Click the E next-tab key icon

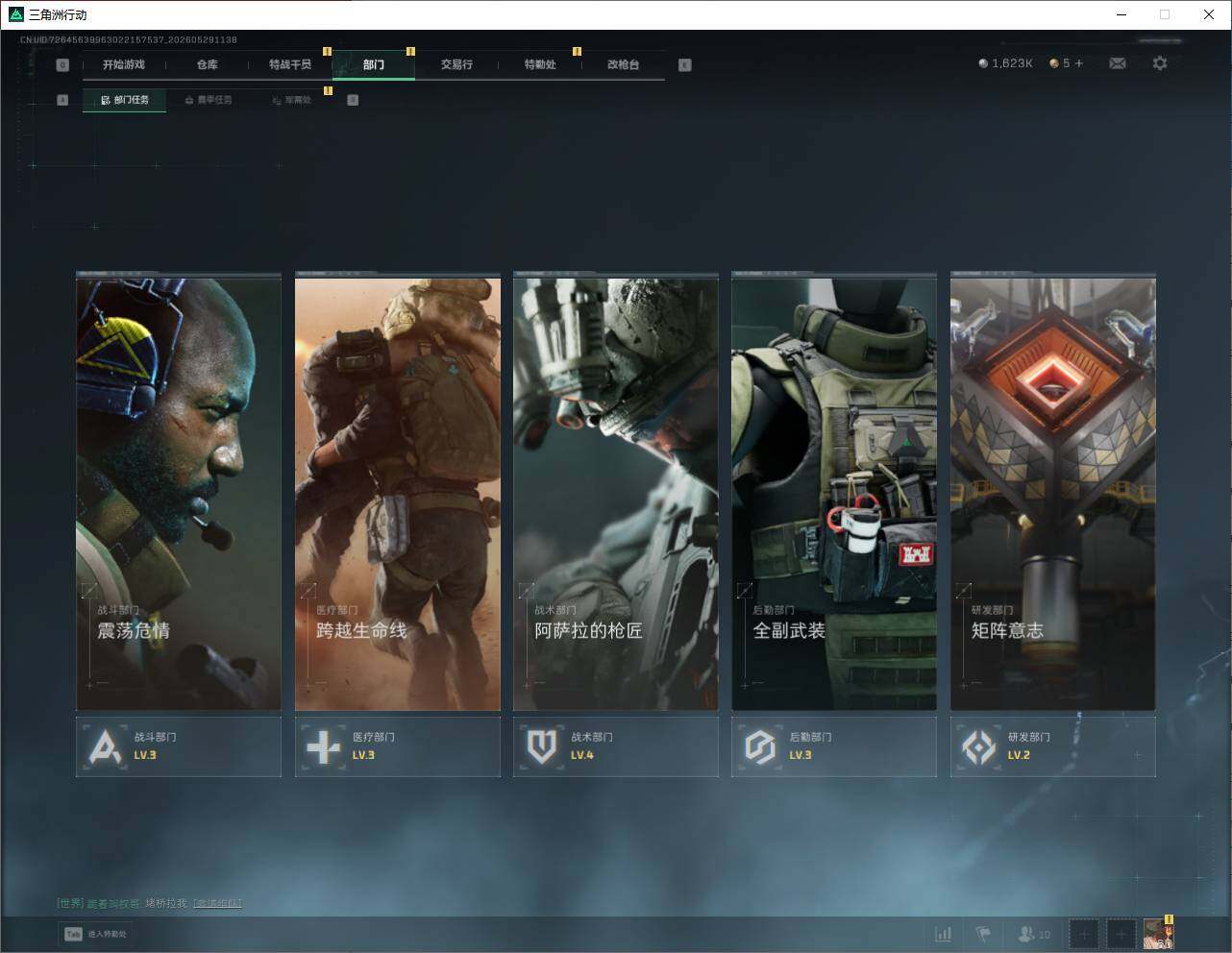(x=684, y=65)
